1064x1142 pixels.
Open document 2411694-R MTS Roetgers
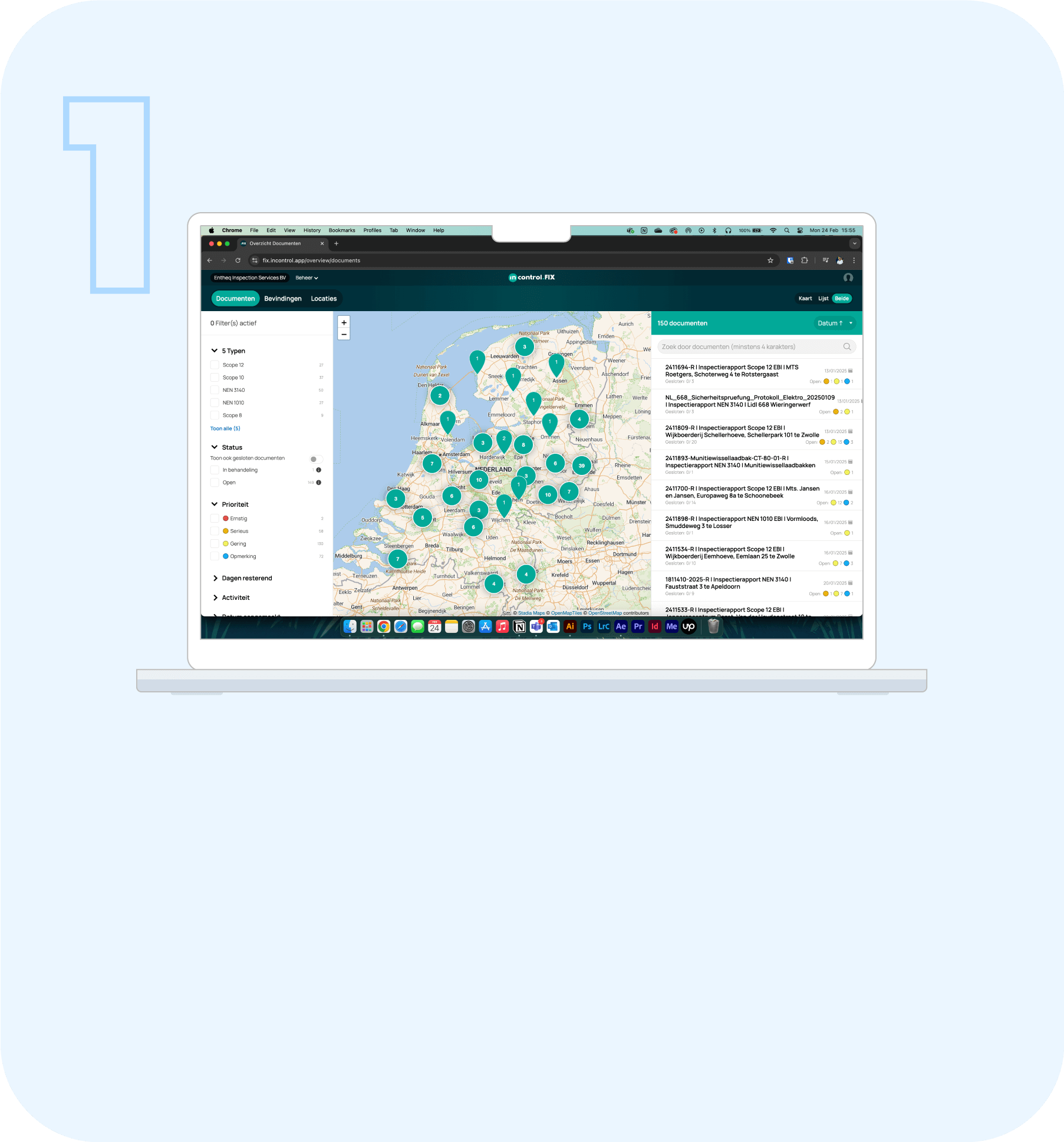[757, 374]
